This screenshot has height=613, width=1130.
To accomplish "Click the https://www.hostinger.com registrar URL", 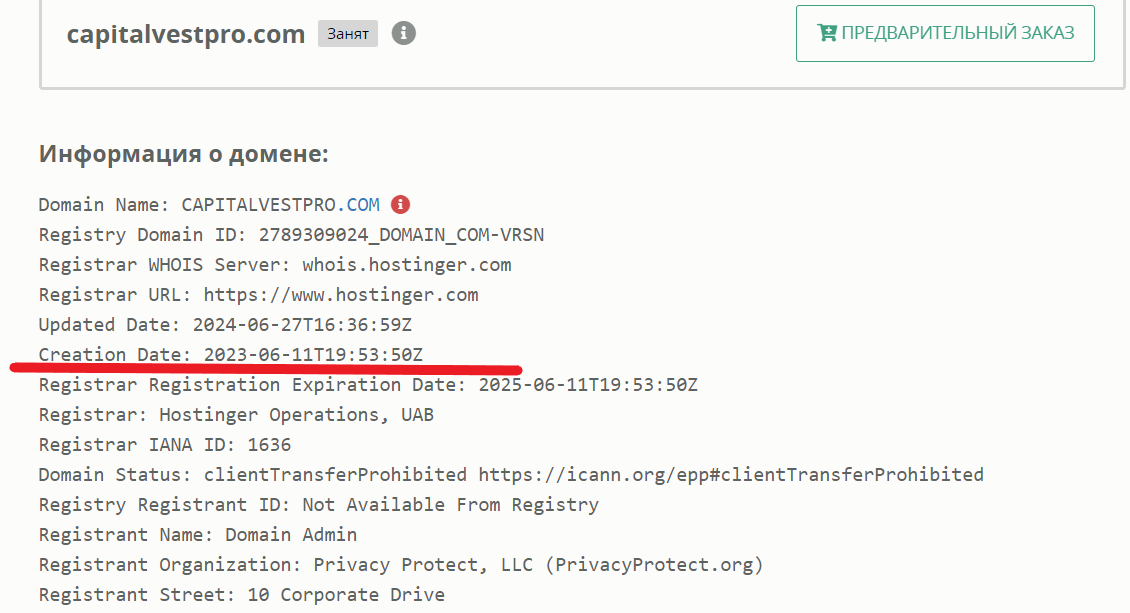I will point(340,295).
